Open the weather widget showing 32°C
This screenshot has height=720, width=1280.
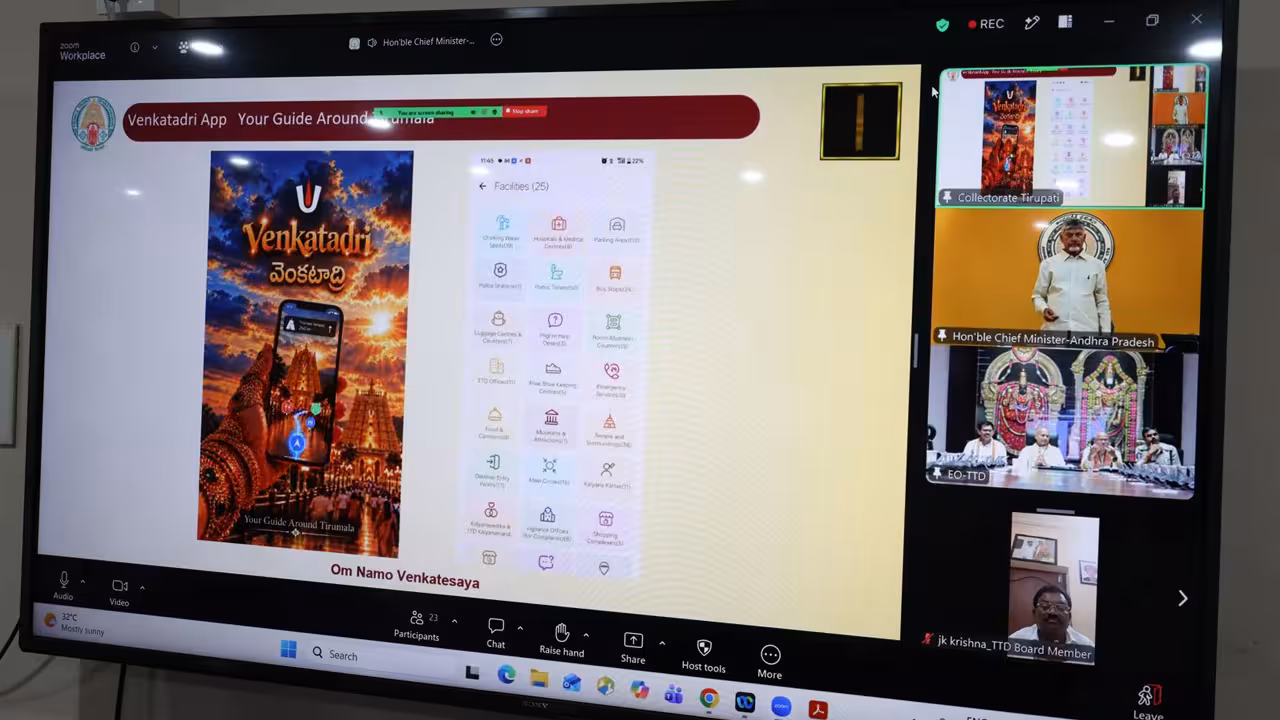(76, 623)
